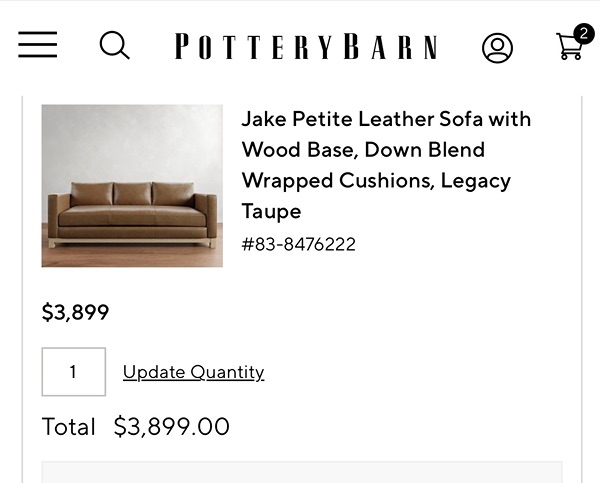Focus the quantity input field
The height and width of the screenshot is (483, 600).
[73, 372]
